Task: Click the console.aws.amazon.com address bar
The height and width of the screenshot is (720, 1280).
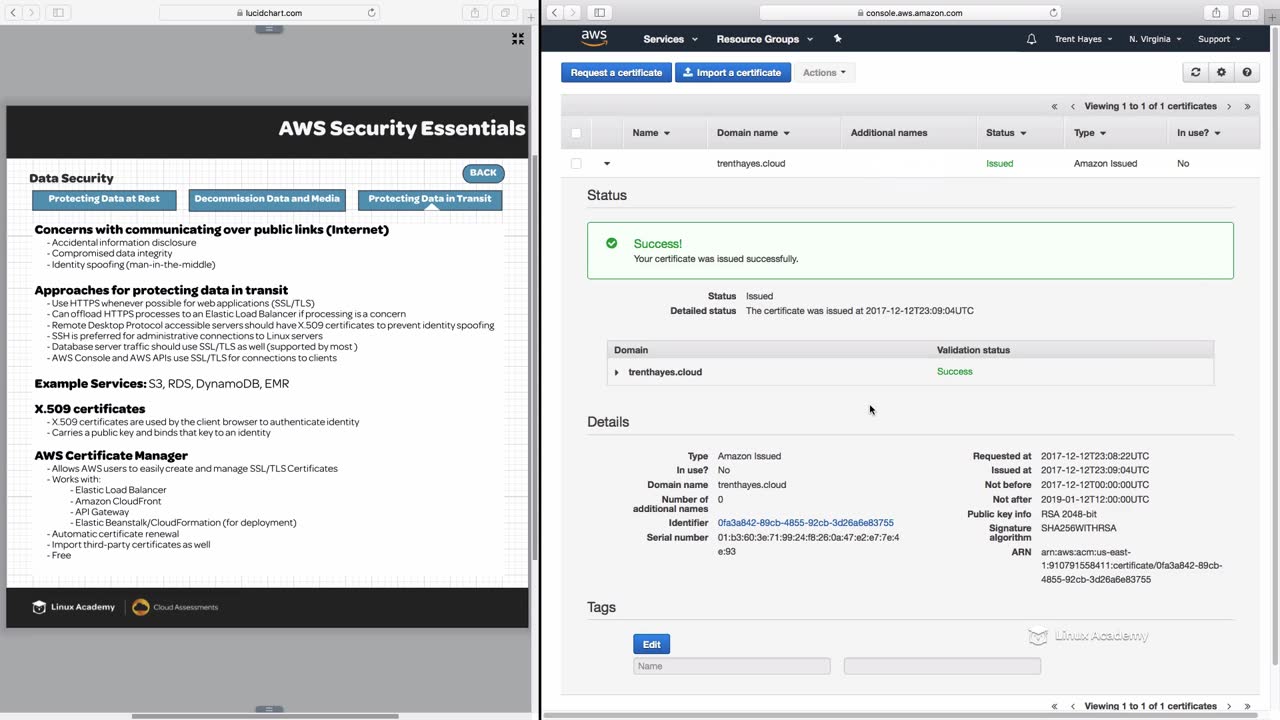Action: [910, 13]
